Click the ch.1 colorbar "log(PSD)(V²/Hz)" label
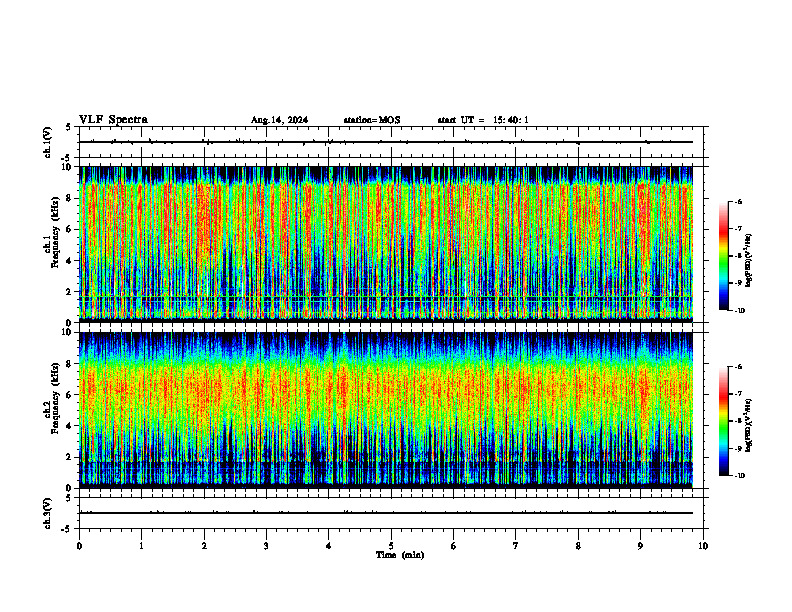 [749, 261]
